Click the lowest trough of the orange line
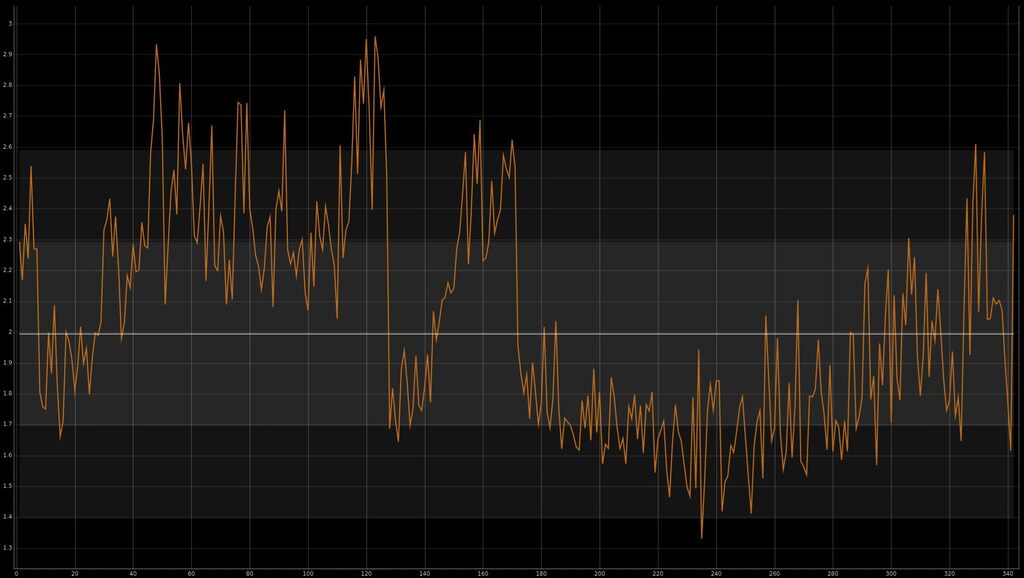The height and width of the screenshot is (578, 1024). tap(701, 539)
